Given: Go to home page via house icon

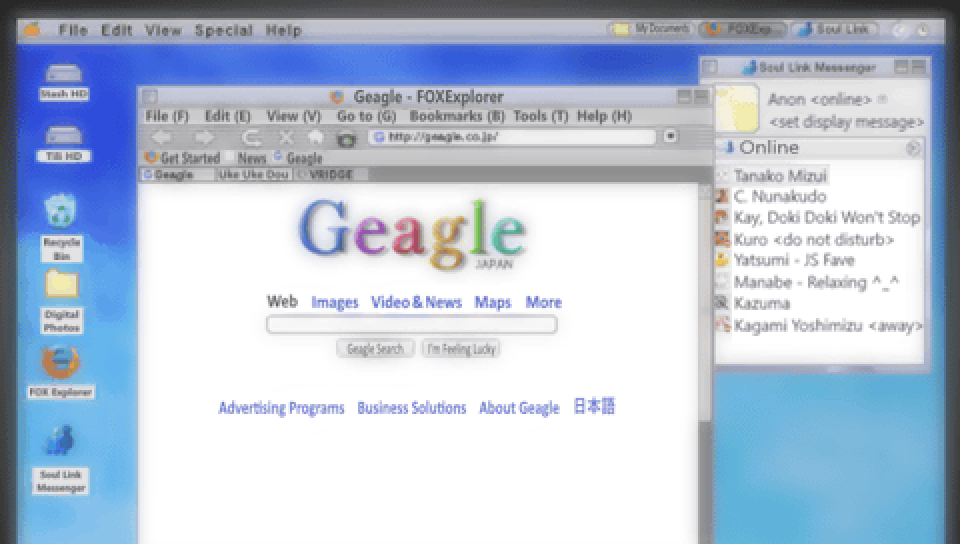Looking at the screenshot, I should point(315,137).
